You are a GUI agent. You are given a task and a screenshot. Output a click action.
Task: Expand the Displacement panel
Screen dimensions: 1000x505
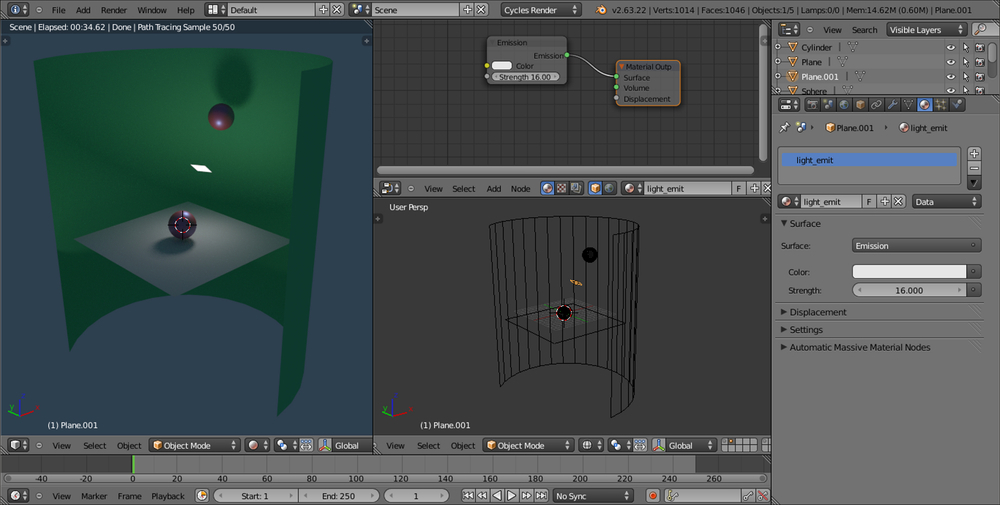(x=818, y=312)
